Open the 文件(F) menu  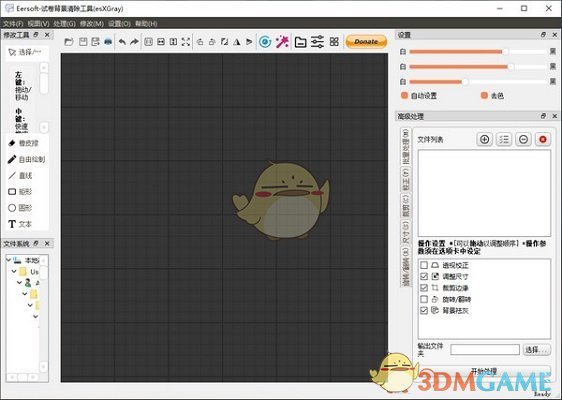tap(13, 24)
